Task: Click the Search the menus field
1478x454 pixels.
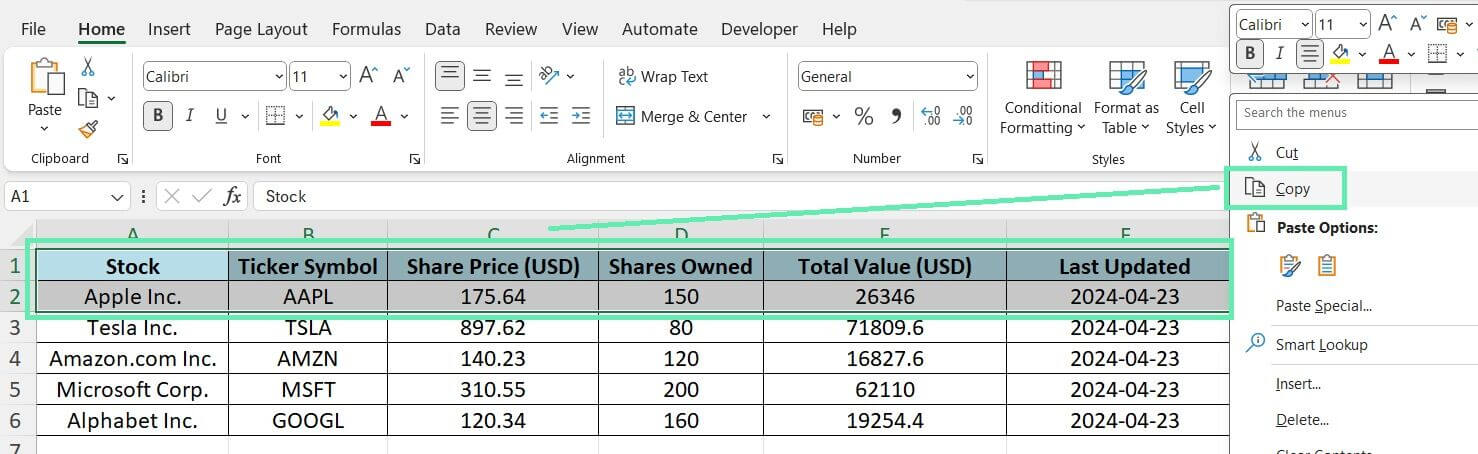Action: pos(1356,113)
